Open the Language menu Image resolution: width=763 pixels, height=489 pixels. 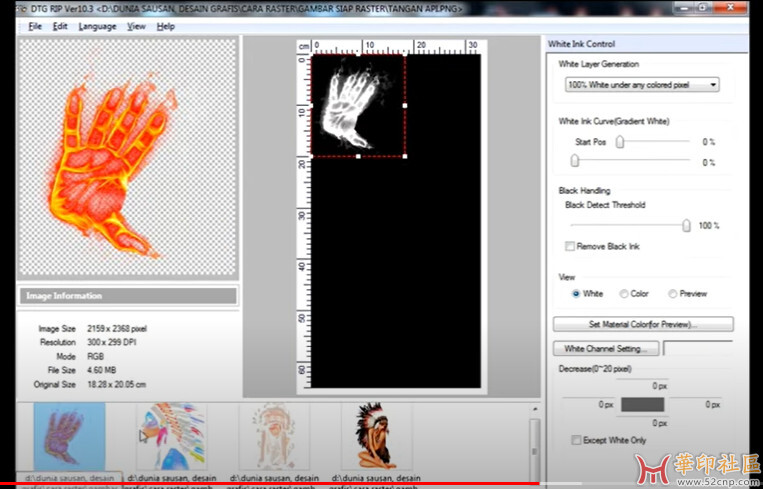click(97, 26)
